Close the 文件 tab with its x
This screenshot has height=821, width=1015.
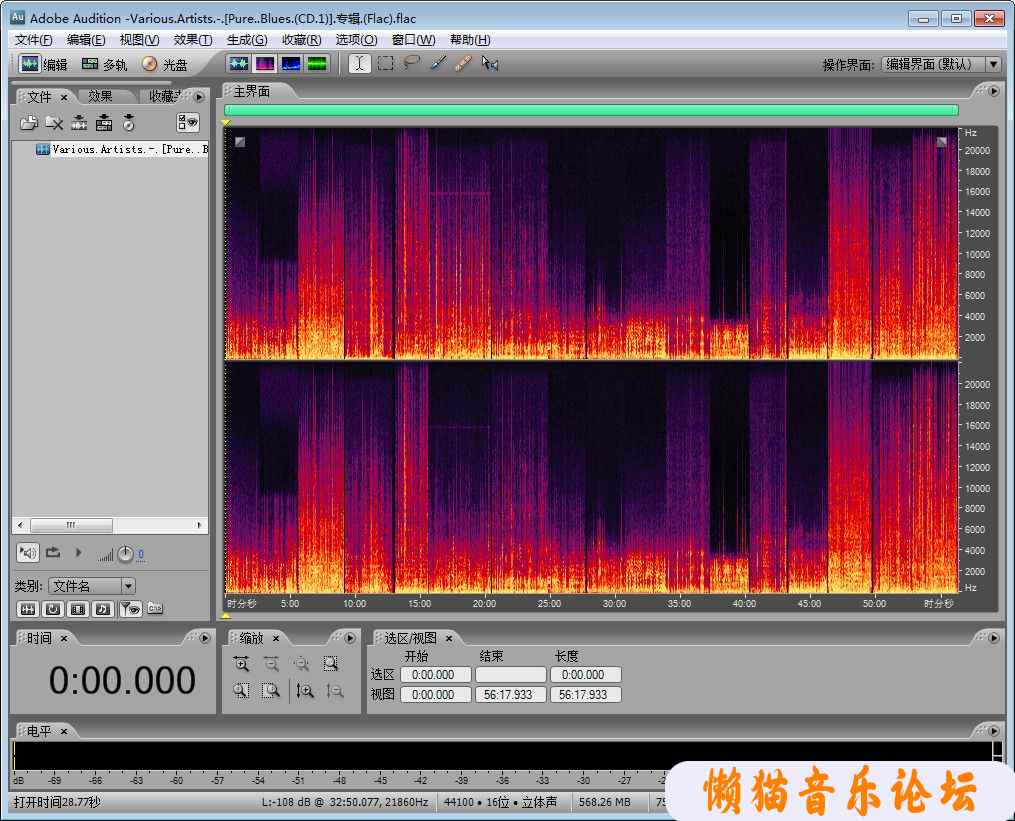pyautogui.click(x=64, y=97)
